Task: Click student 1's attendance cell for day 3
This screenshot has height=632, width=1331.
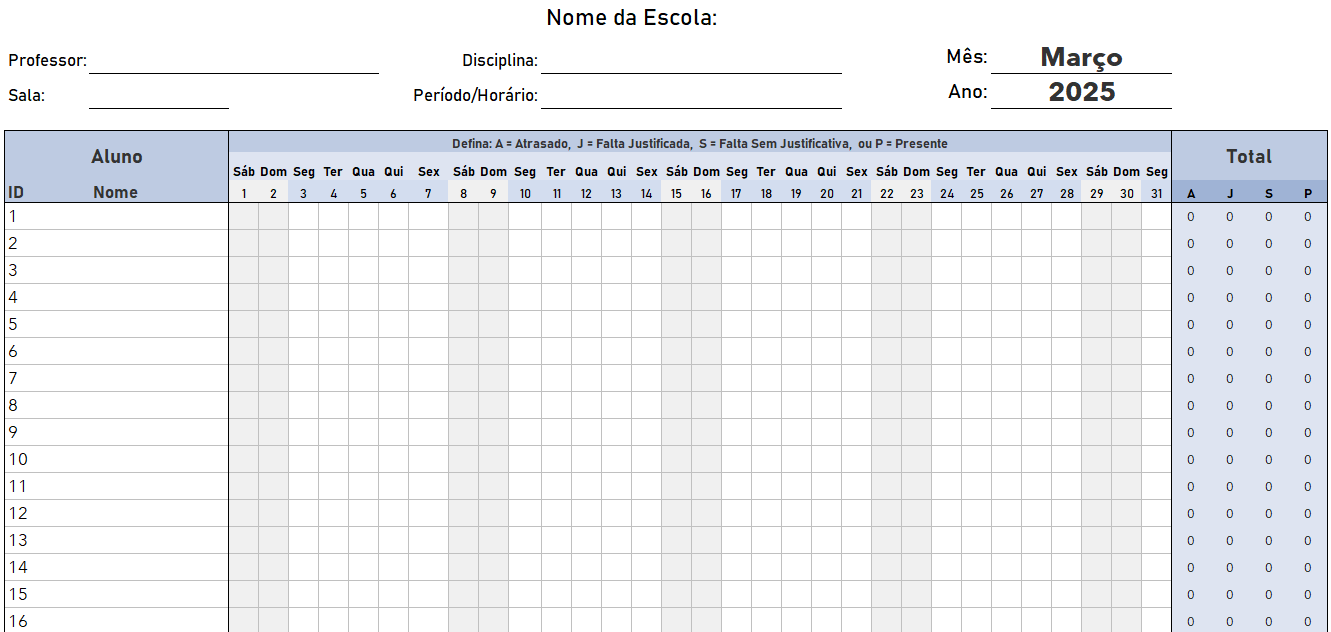Action: tap(303, 216)
